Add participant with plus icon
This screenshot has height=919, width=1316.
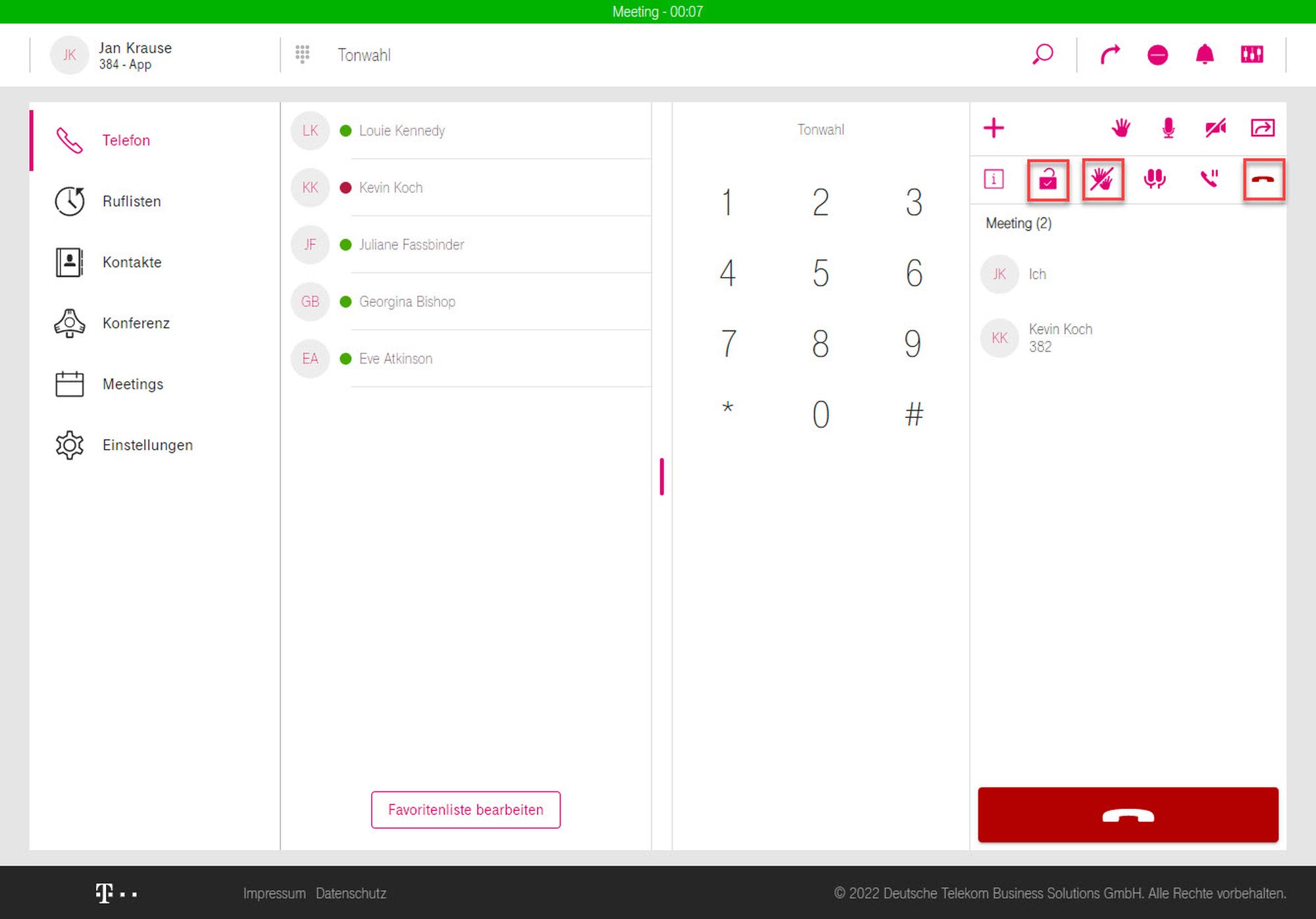(x=994, y=128)
